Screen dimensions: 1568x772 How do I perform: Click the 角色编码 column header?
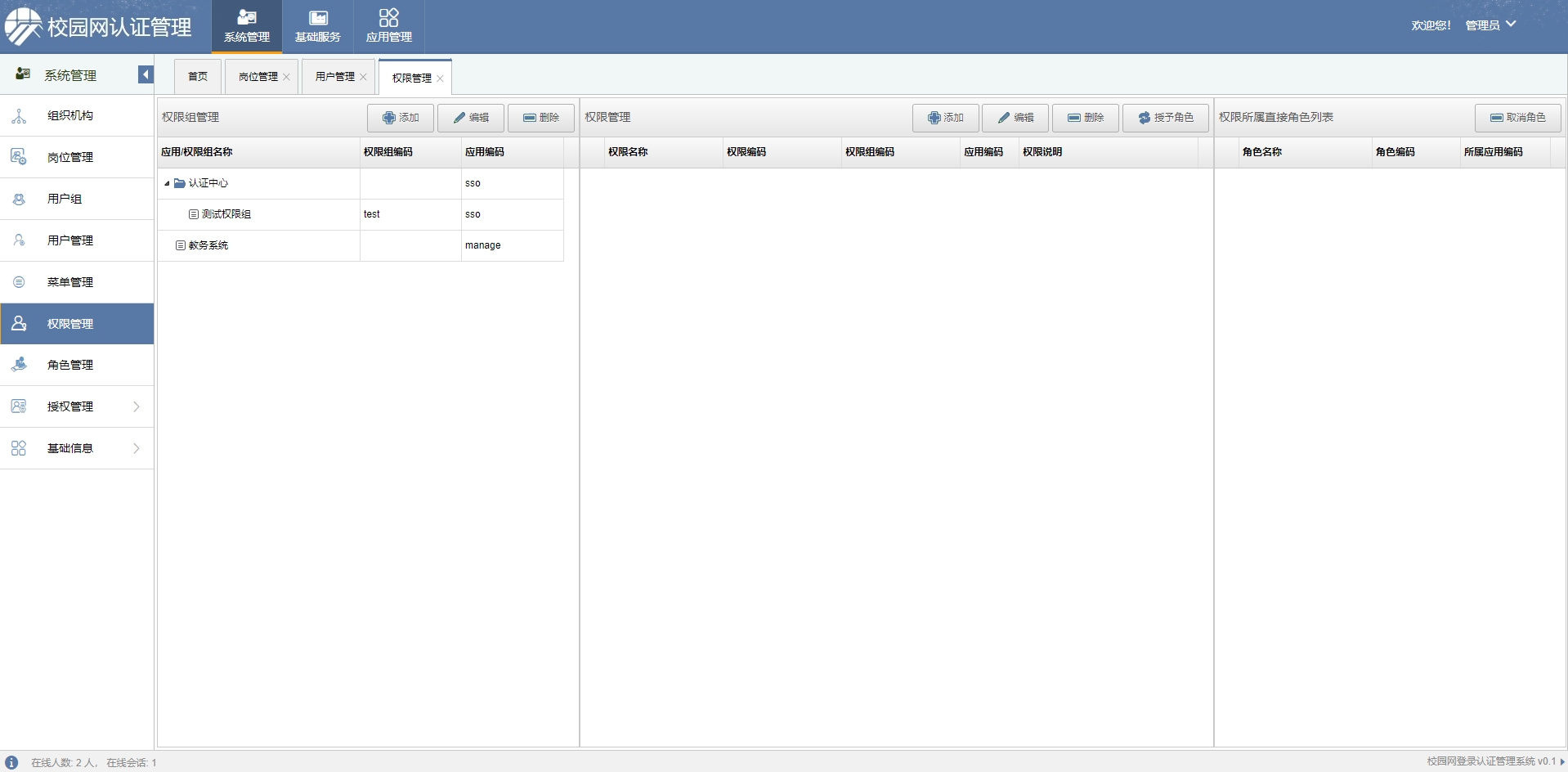tap(1417, 152)
